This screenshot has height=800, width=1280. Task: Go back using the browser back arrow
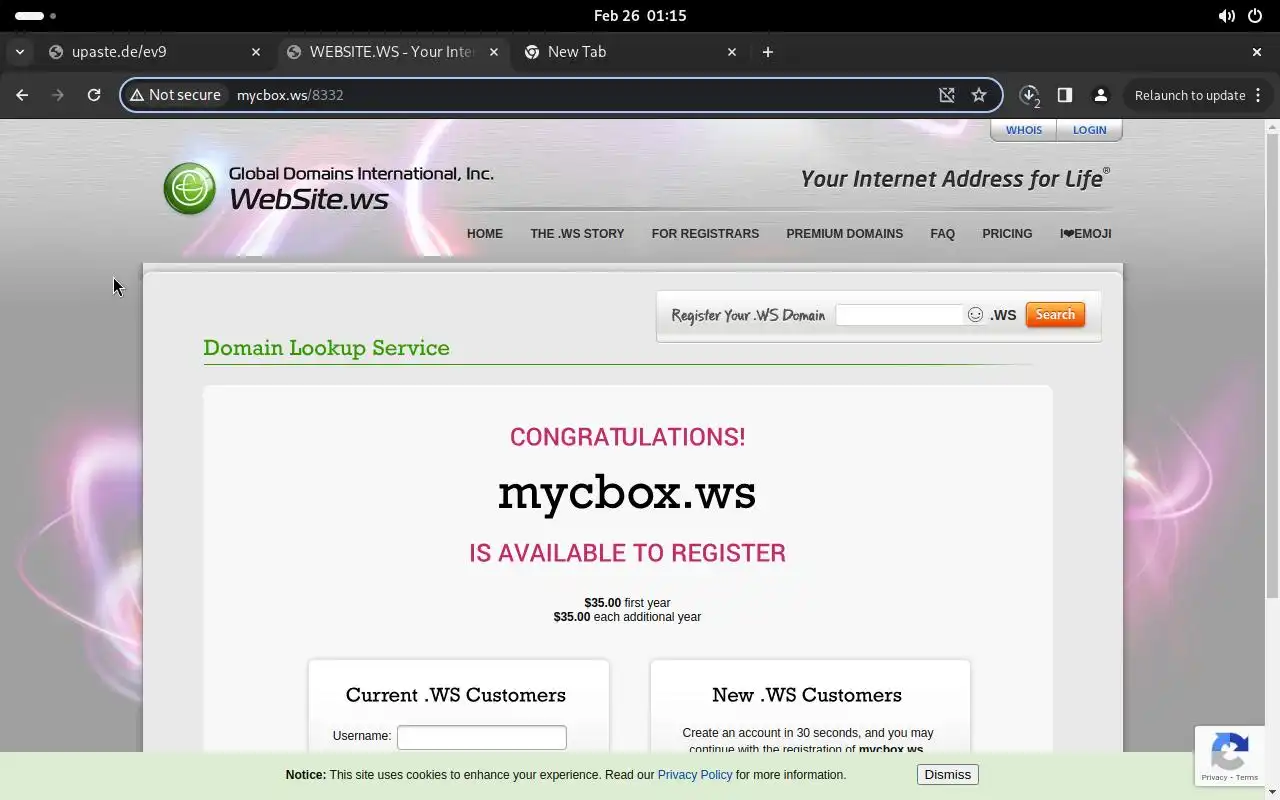pos(22,95)
